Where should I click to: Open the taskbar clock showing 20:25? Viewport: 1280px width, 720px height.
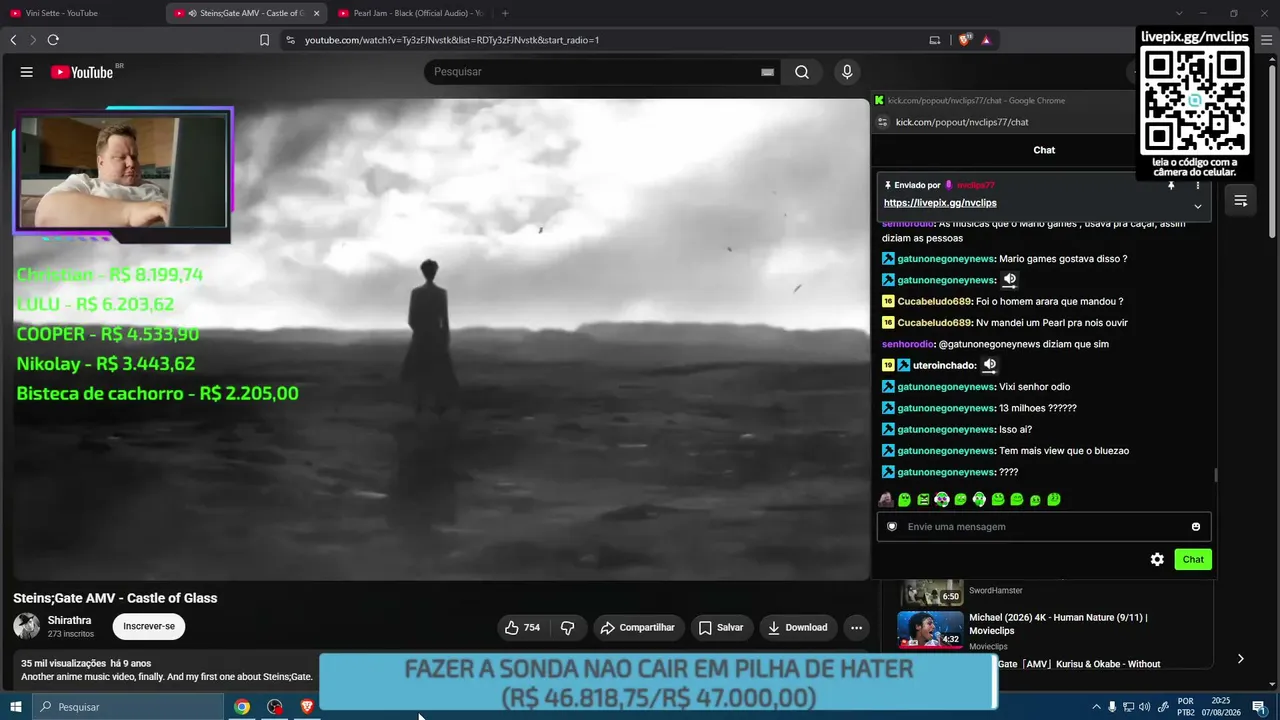pyautogui.click(x=1221, y=707)
